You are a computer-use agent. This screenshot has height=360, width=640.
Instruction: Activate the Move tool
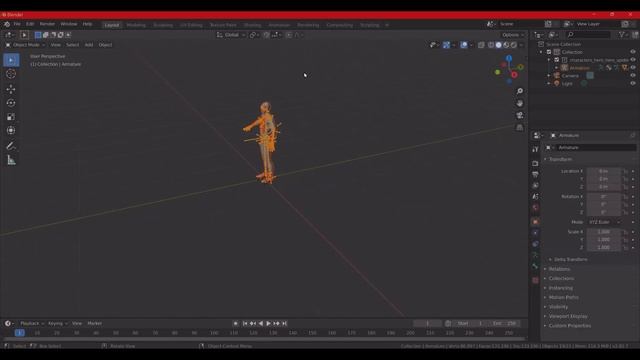click(x=11, y=89)
